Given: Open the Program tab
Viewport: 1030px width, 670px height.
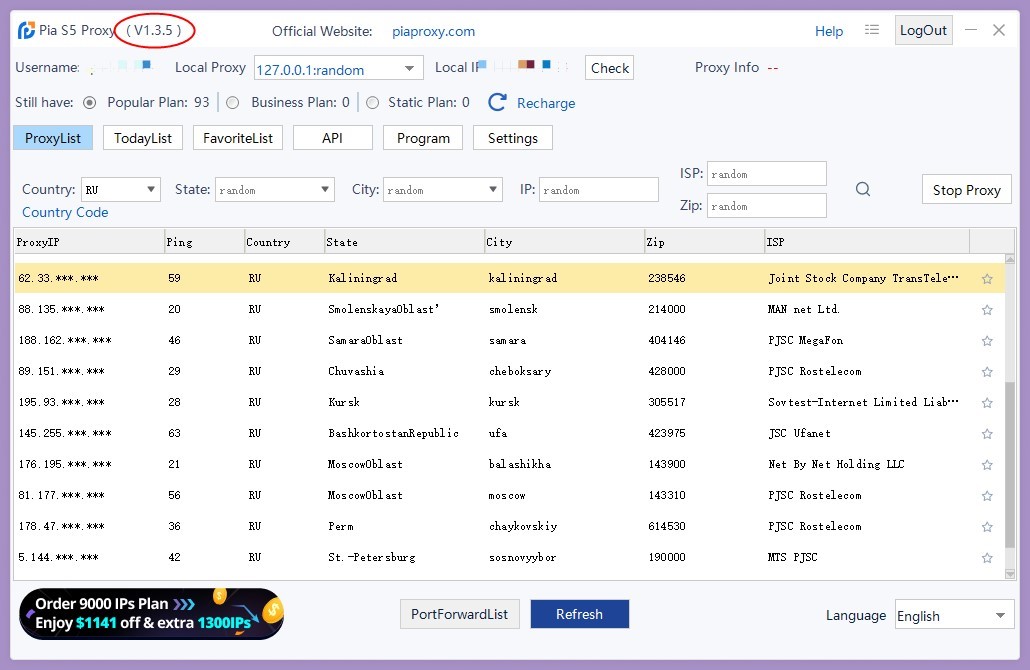Looking at the screenshot, I should (x=423, y=138).
